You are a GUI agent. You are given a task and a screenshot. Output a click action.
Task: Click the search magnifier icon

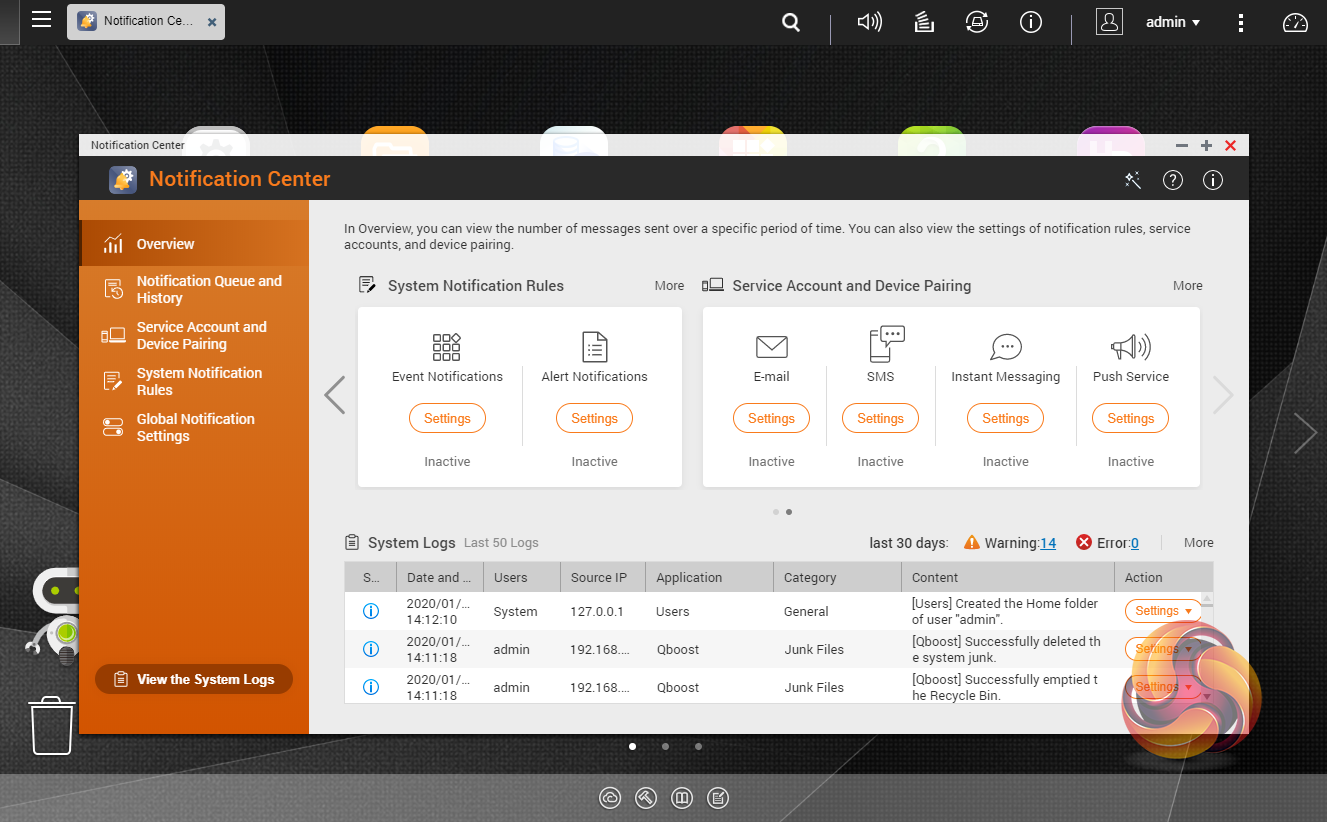coord(791,22)
